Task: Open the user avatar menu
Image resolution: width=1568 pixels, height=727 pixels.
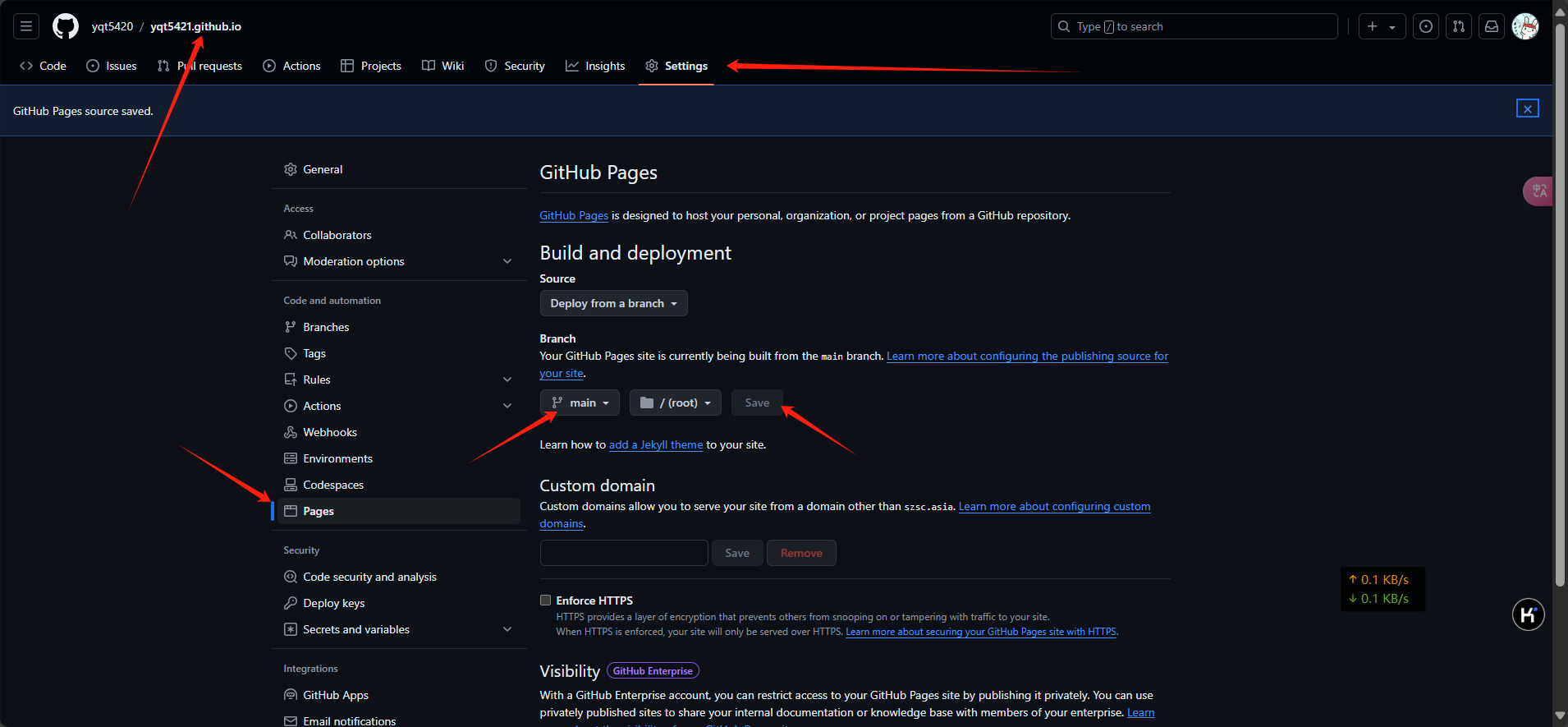Action: 1525,26
